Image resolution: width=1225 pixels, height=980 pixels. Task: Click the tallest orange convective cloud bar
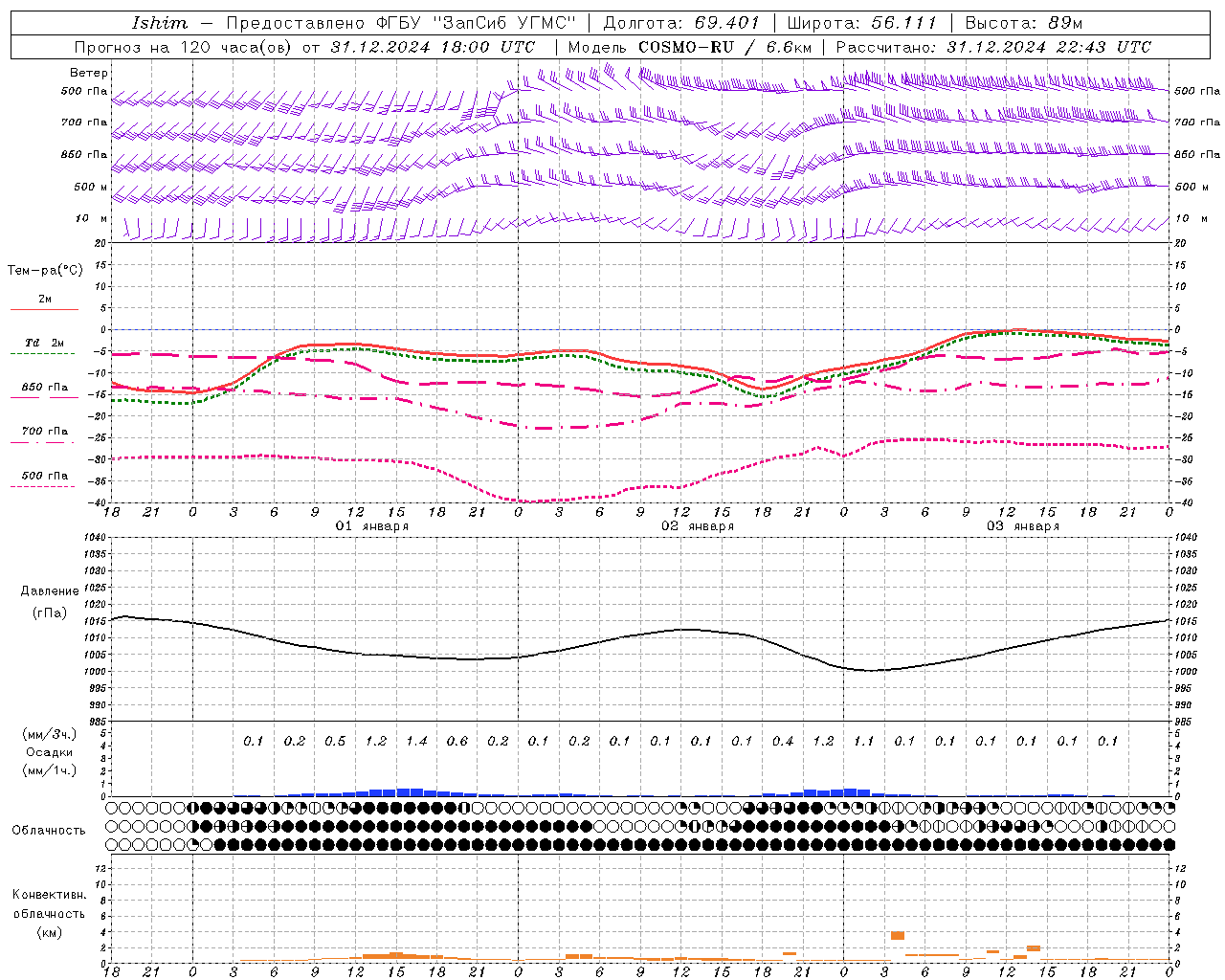[898, 935]
